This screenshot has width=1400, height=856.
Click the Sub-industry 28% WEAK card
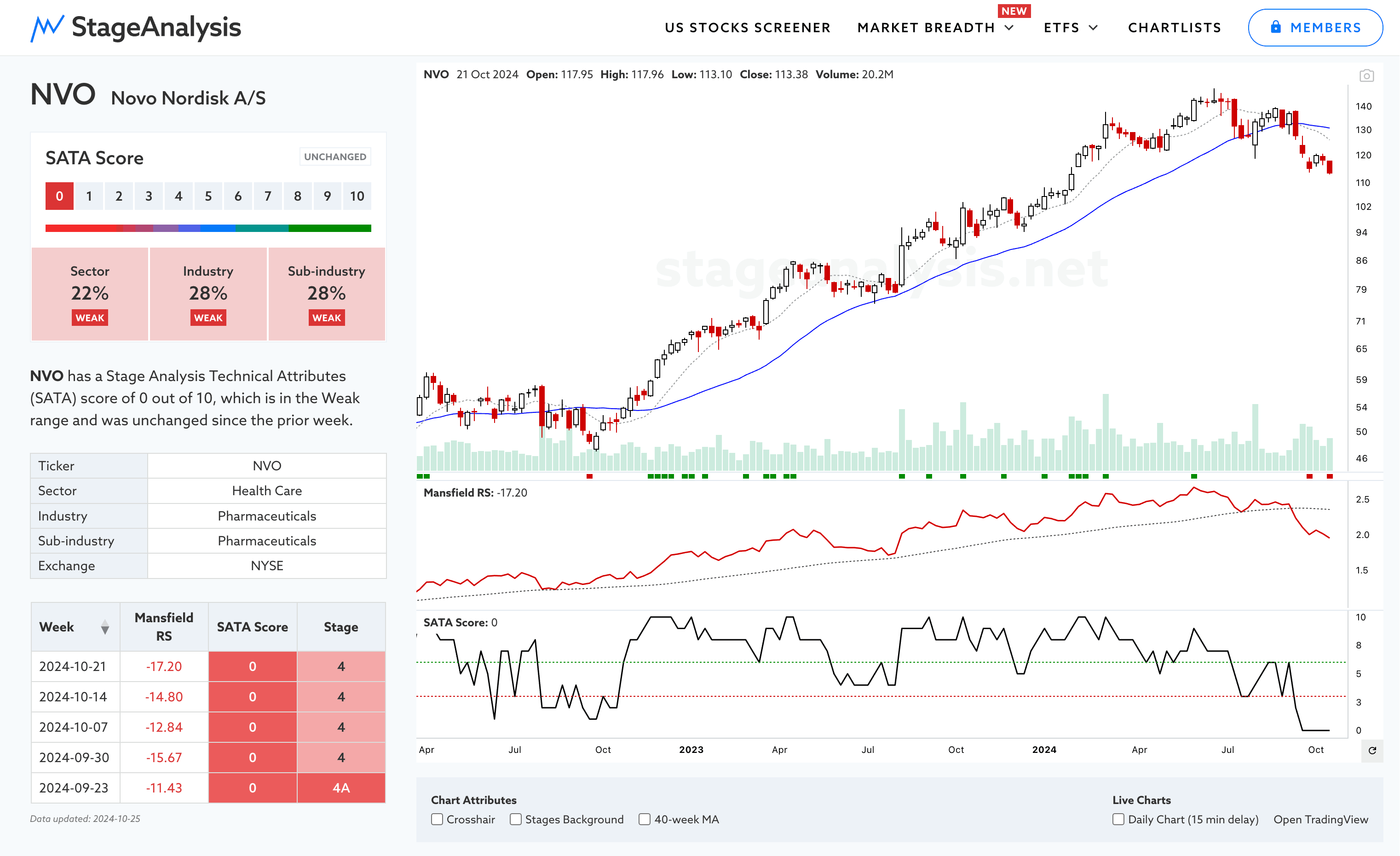point(327,294)
